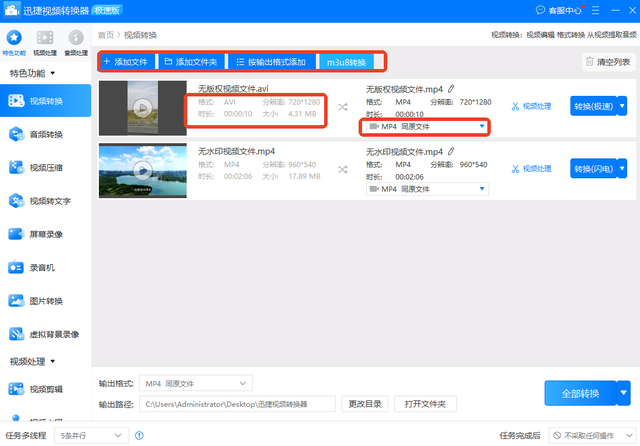Clear the list with 清空列表

pos(608,62)
